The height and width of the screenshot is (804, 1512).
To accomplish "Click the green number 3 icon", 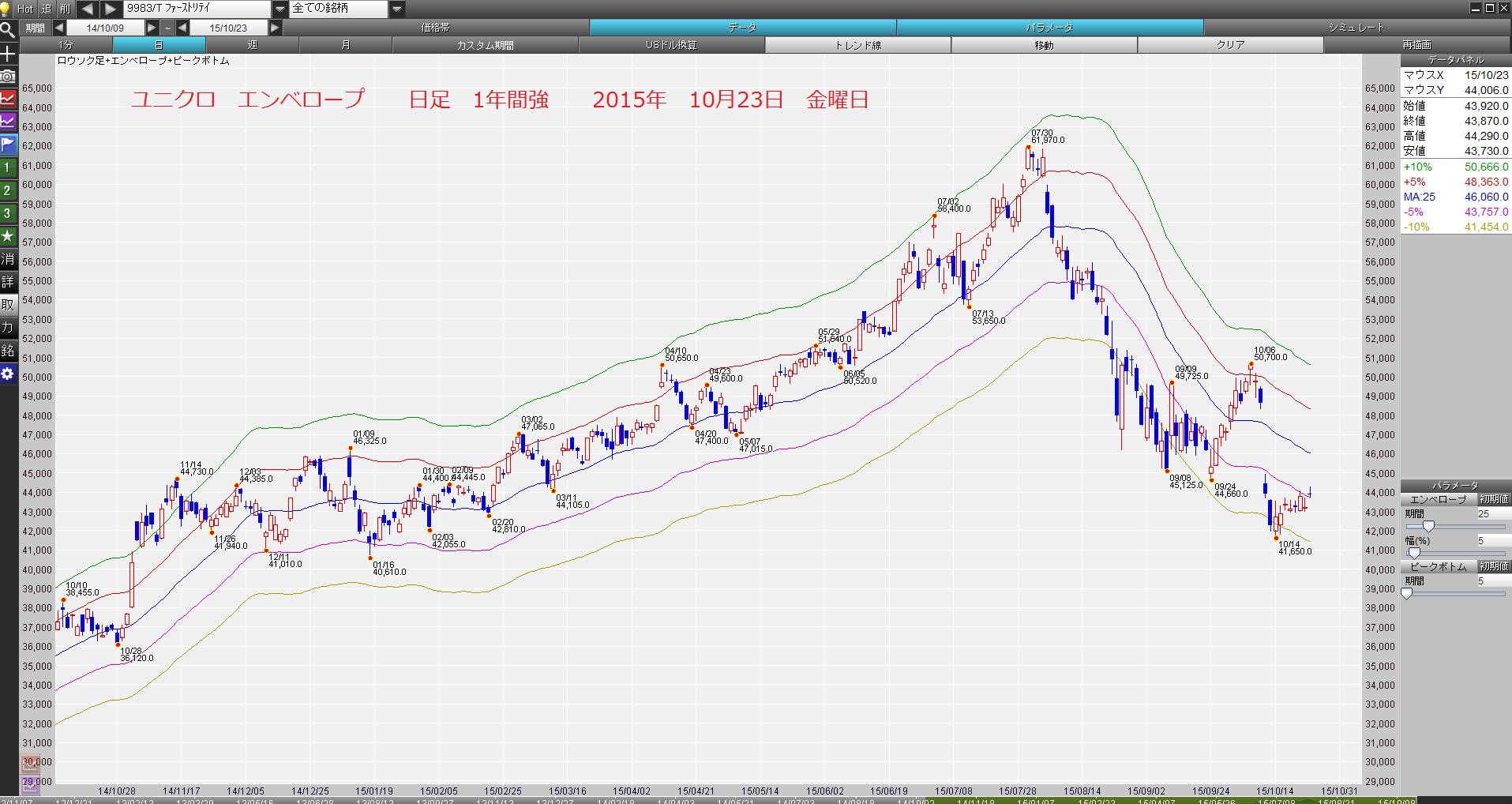I will click(8, 213).
